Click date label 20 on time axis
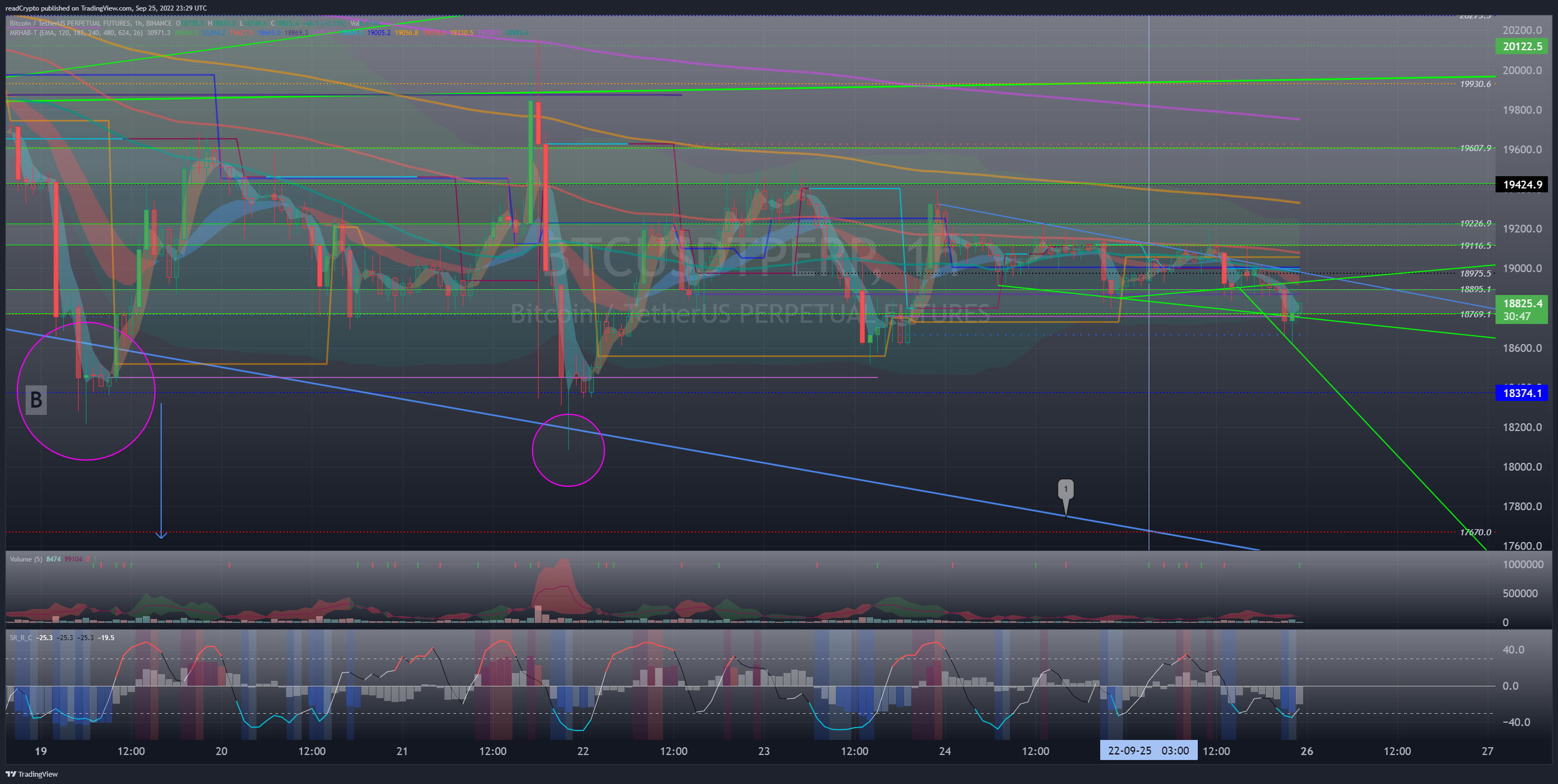 [x=221, y=751]
